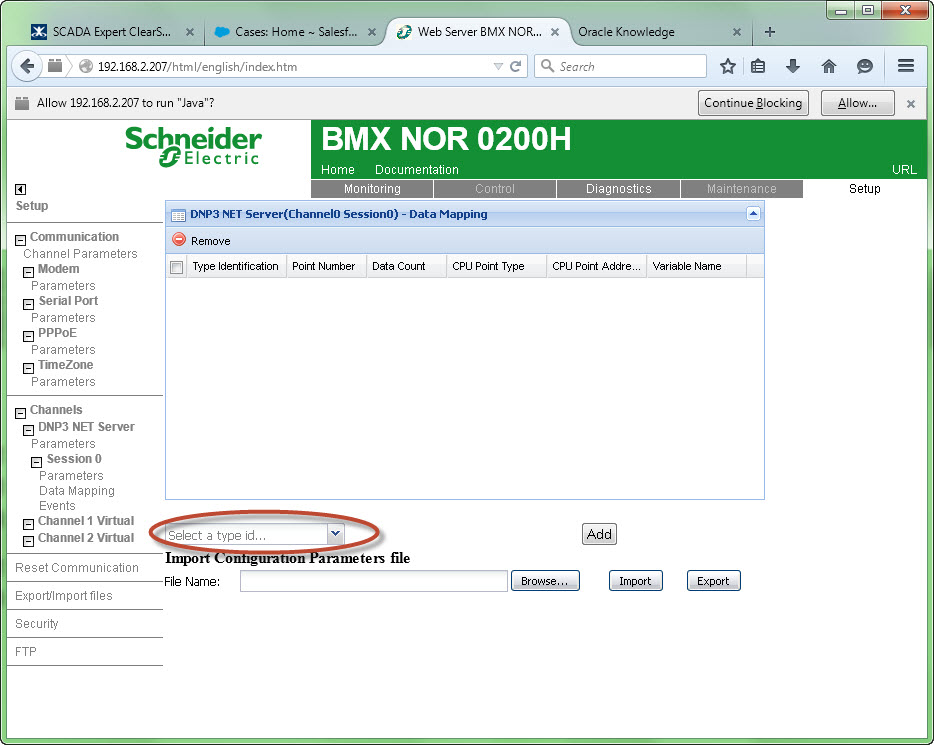Screen dimensions: 934x745
Task: Collapse the left Setup sidebar arrow
Action: point(20,189)
